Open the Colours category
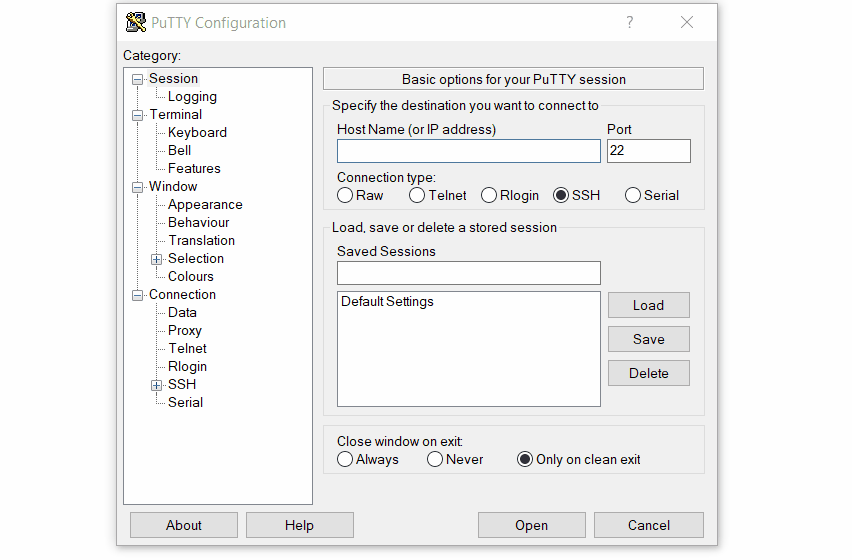This screenshot has height=560, width=852. tap(191, 276)
